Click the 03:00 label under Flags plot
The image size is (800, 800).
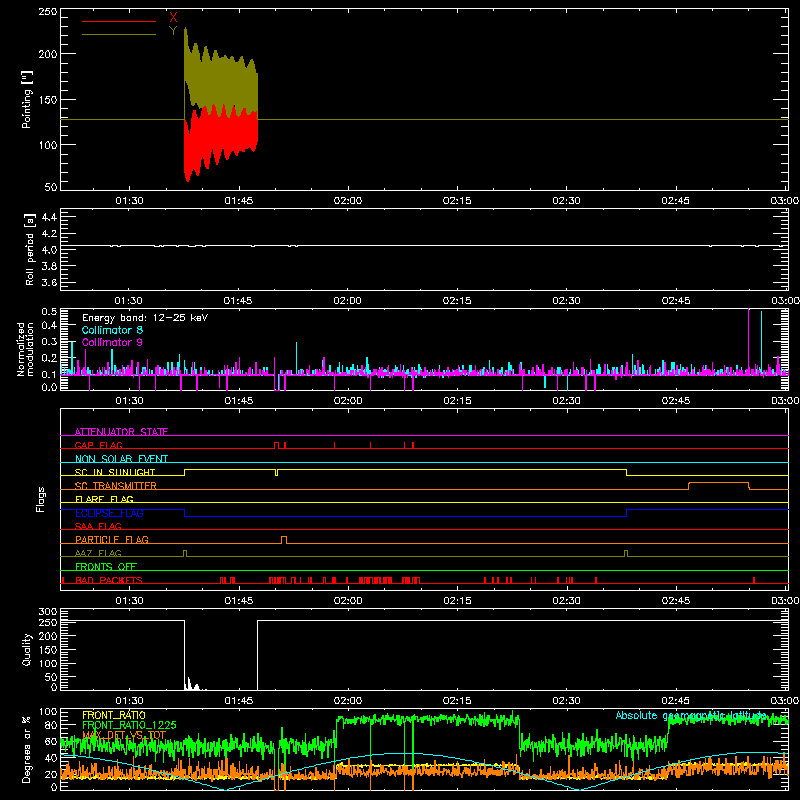point(785,601)
